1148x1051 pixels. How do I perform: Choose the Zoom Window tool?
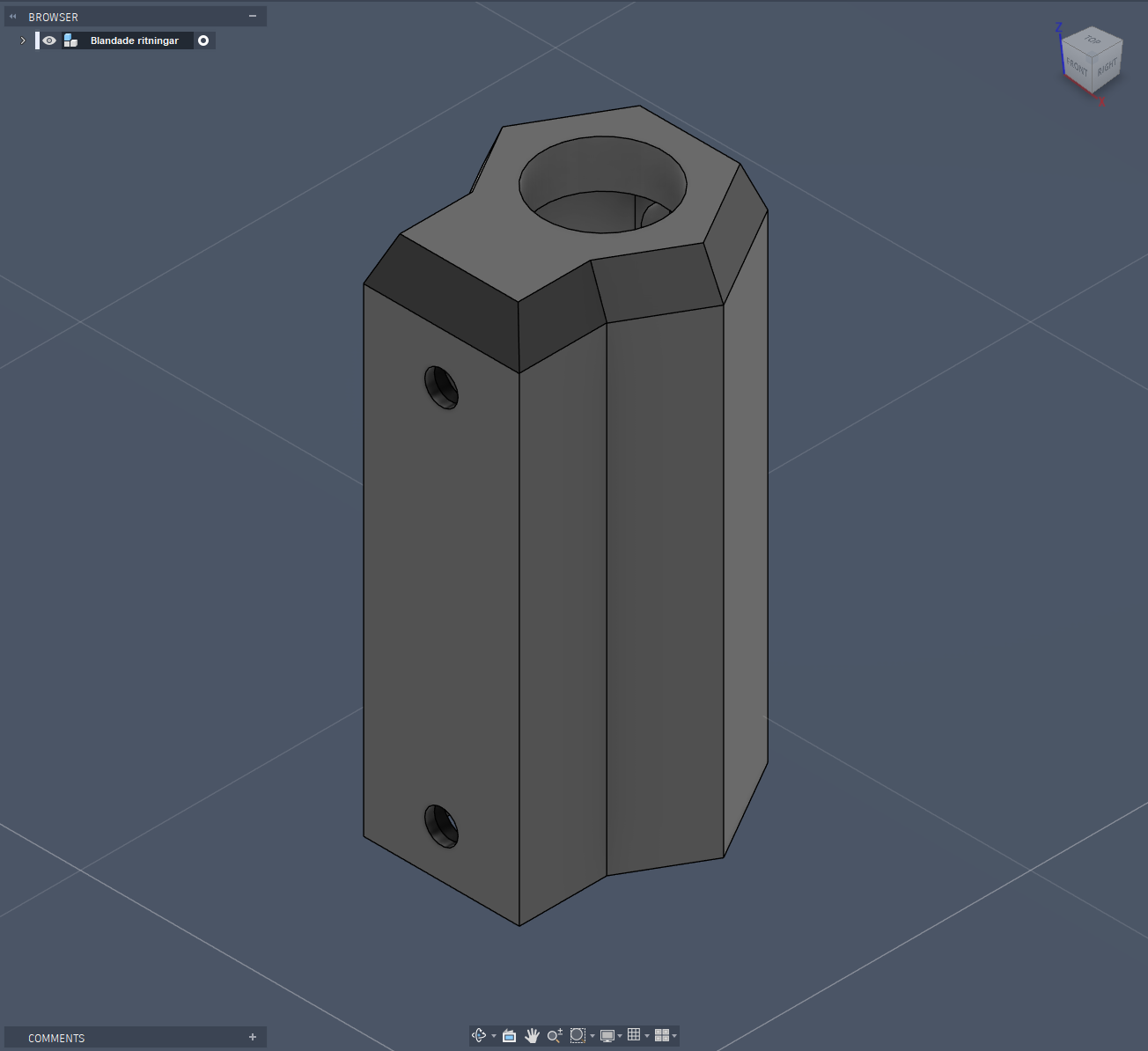point(578,1035)
